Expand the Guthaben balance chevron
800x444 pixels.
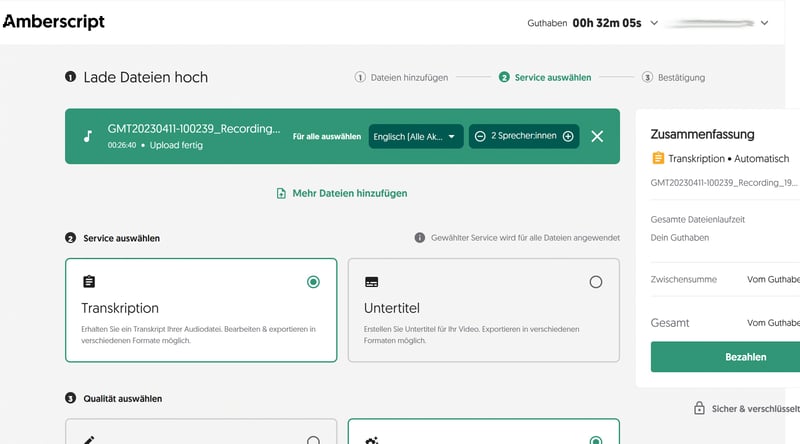(x=654, y=22)
